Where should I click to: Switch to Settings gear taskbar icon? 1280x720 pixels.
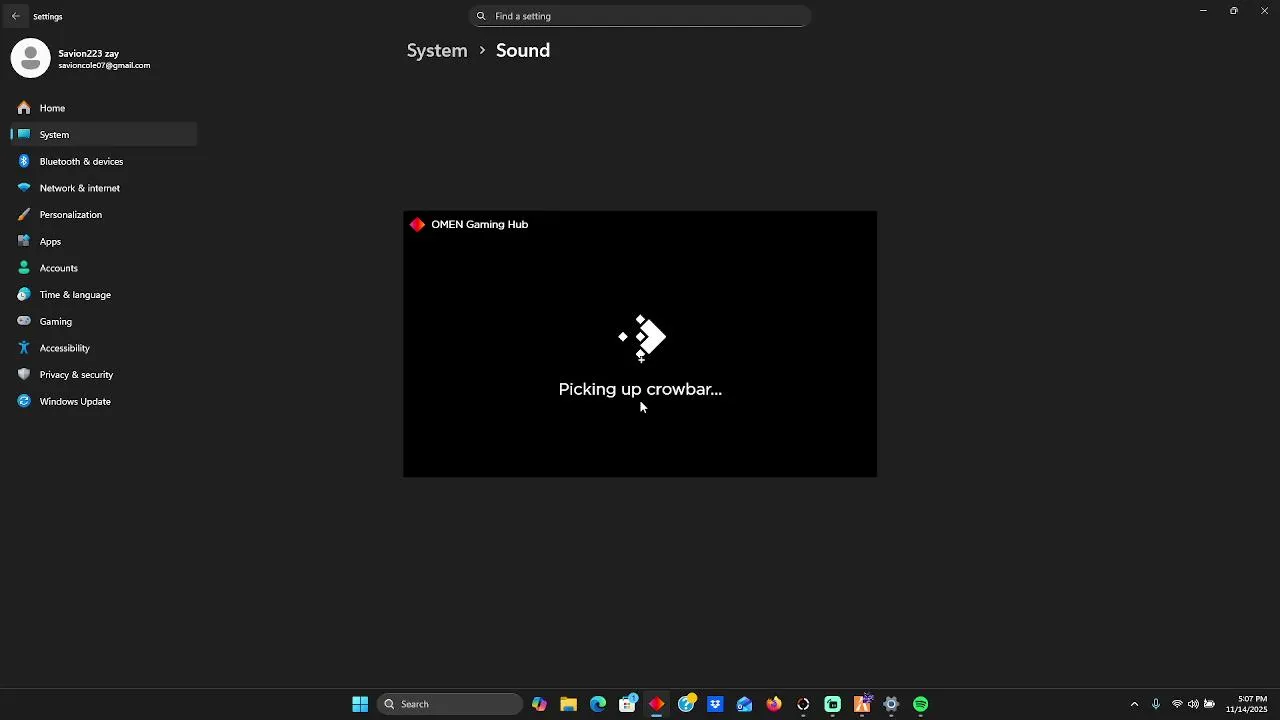tap(891, 704)
